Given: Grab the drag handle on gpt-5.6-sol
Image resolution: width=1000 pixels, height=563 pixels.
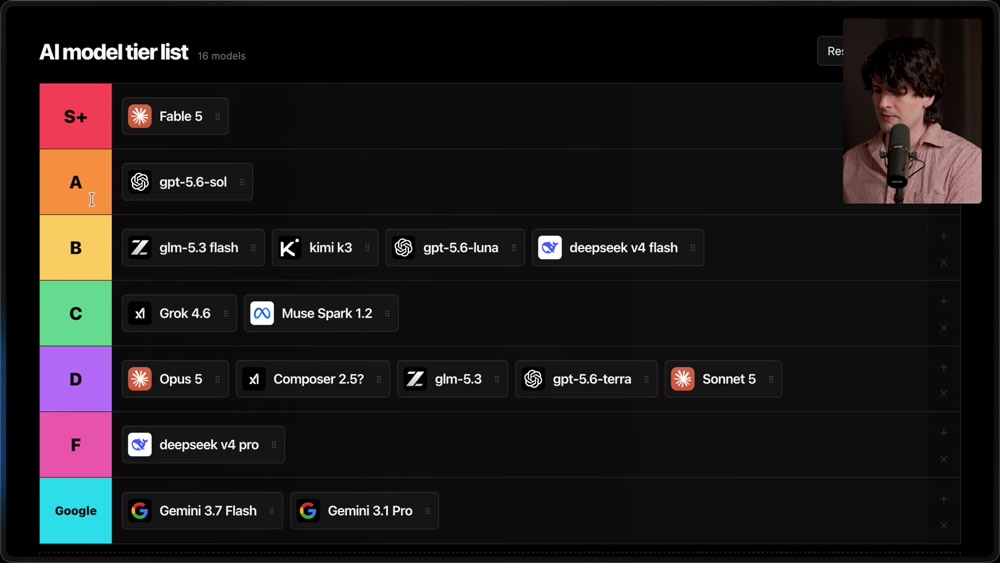Looking at the screenshot, I should click(242, 182).
